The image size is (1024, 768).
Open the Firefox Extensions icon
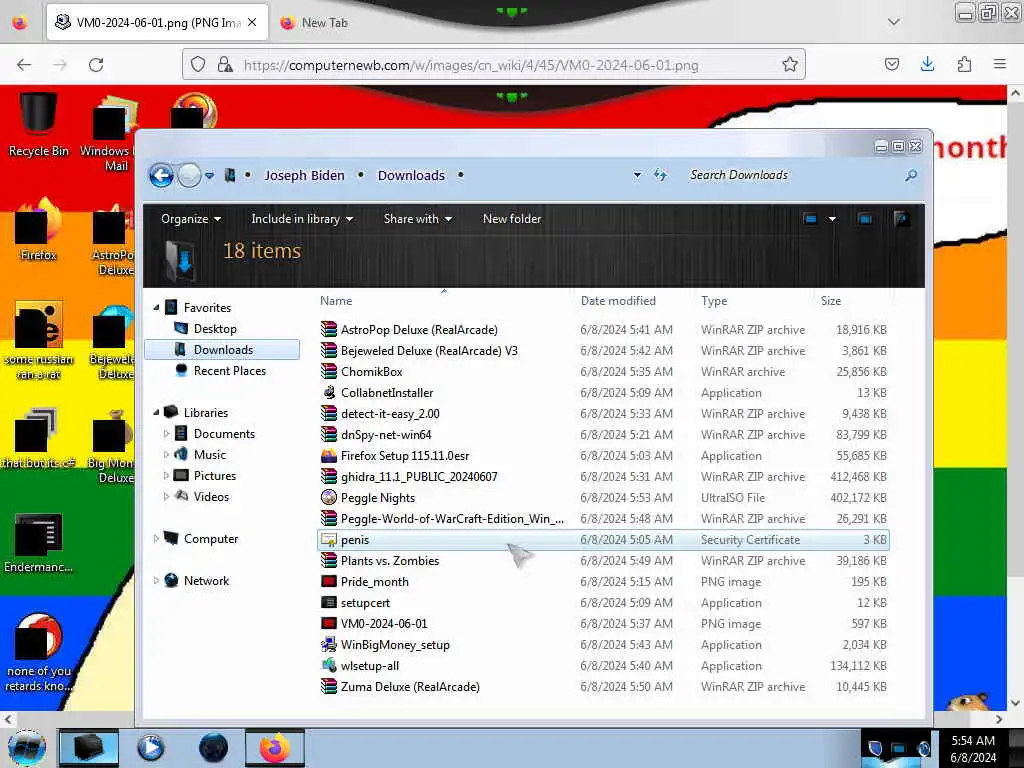coord(964,64)
